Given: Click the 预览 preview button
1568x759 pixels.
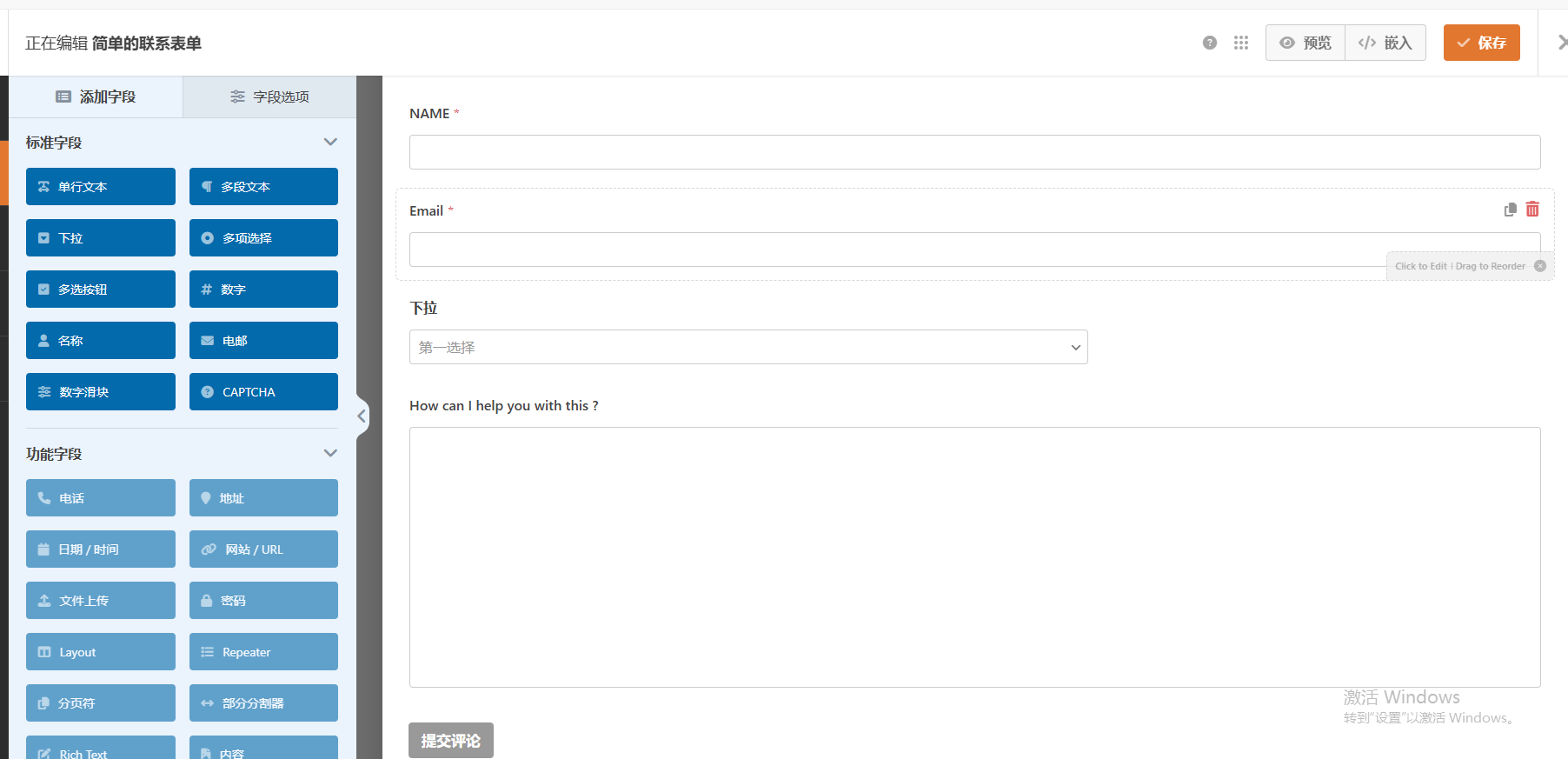Looking at the screenshot, I should (x=1306, y=43).
